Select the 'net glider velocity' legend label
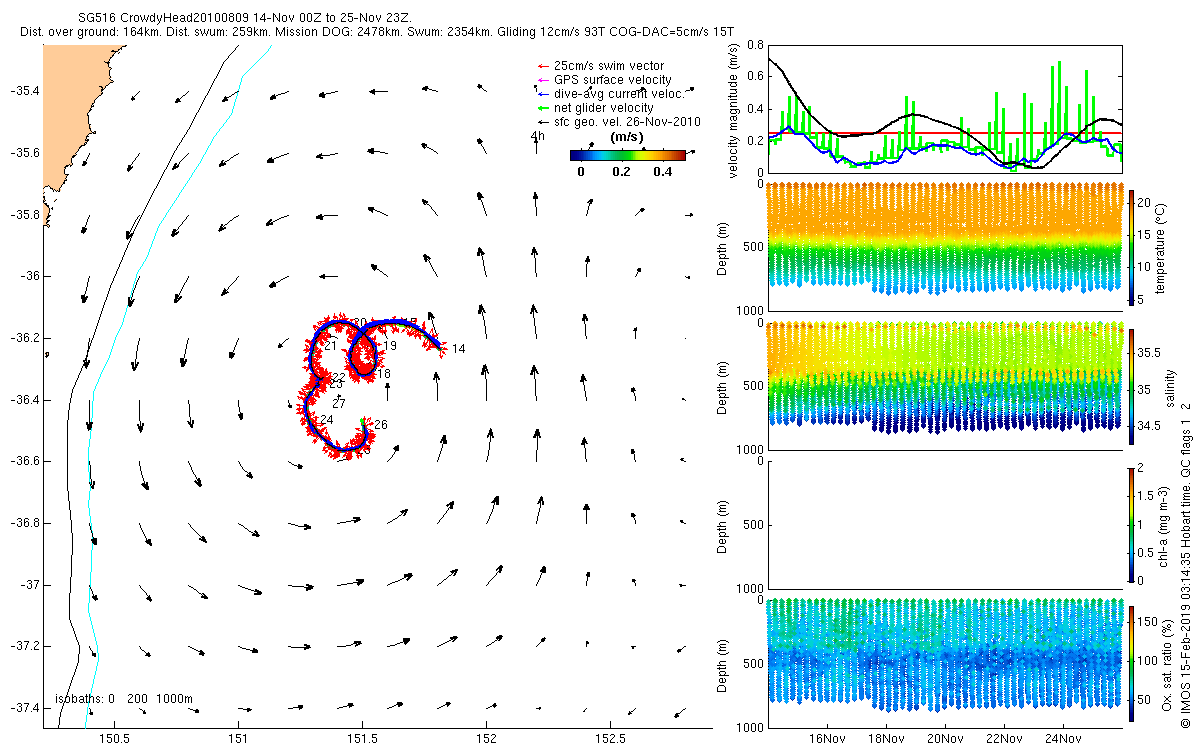 603,108
